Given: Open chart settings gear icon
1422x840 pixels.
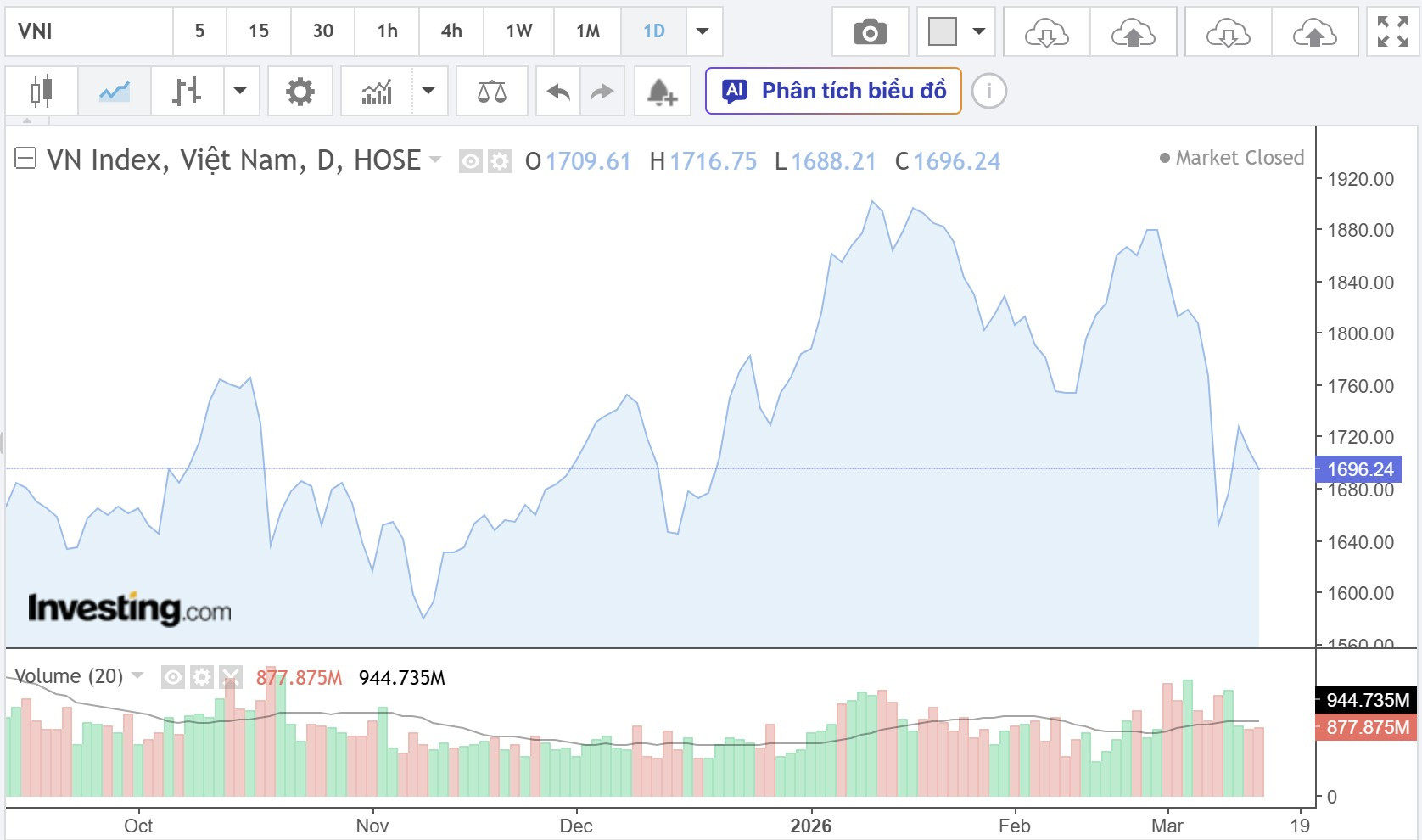Looking at the screenshot, I should point(300,91).
